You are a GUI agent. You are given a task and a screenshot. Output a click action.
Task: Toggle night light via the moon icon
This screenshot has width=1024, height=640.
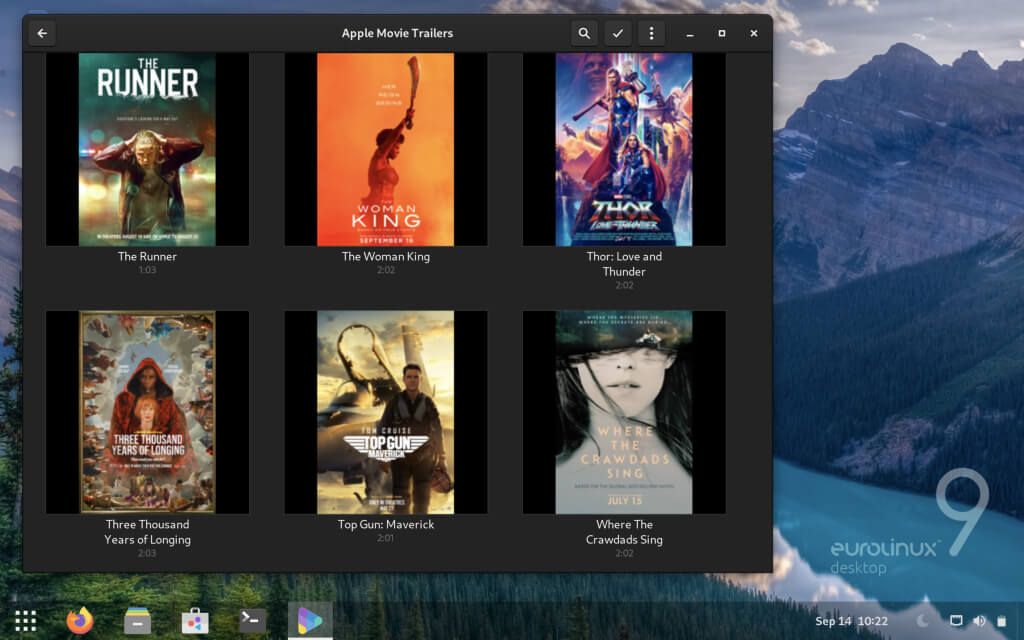(x=921, y=620)
